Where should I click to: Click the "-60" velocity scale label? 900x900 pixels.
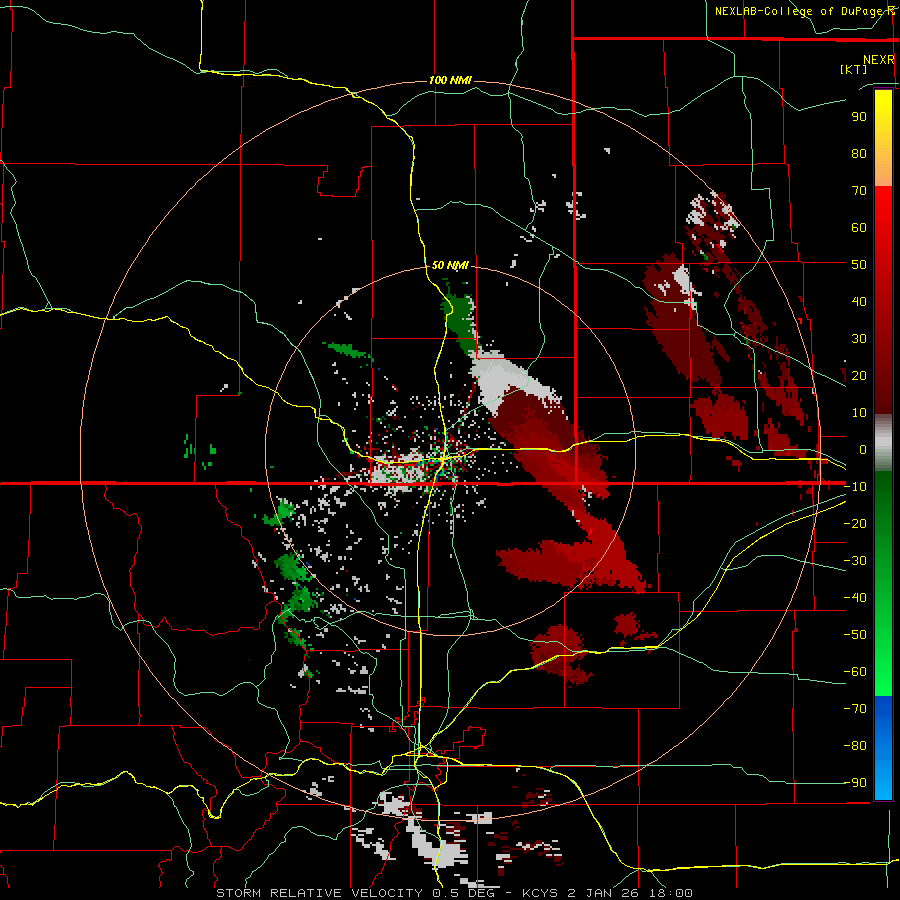click(855, 672)
